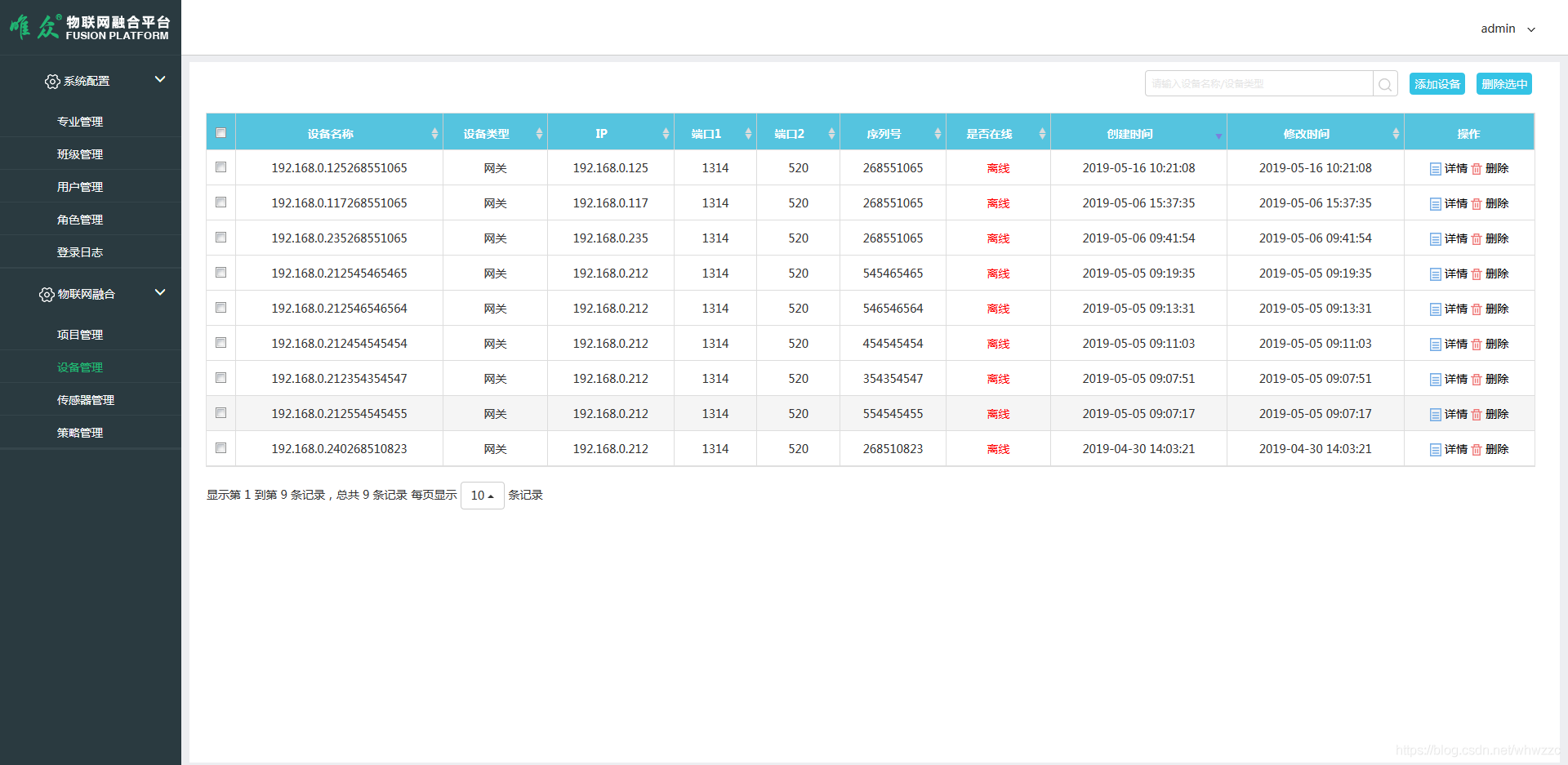
Task: Open 用户管理 in sidebar
Action: coord(80,187)
